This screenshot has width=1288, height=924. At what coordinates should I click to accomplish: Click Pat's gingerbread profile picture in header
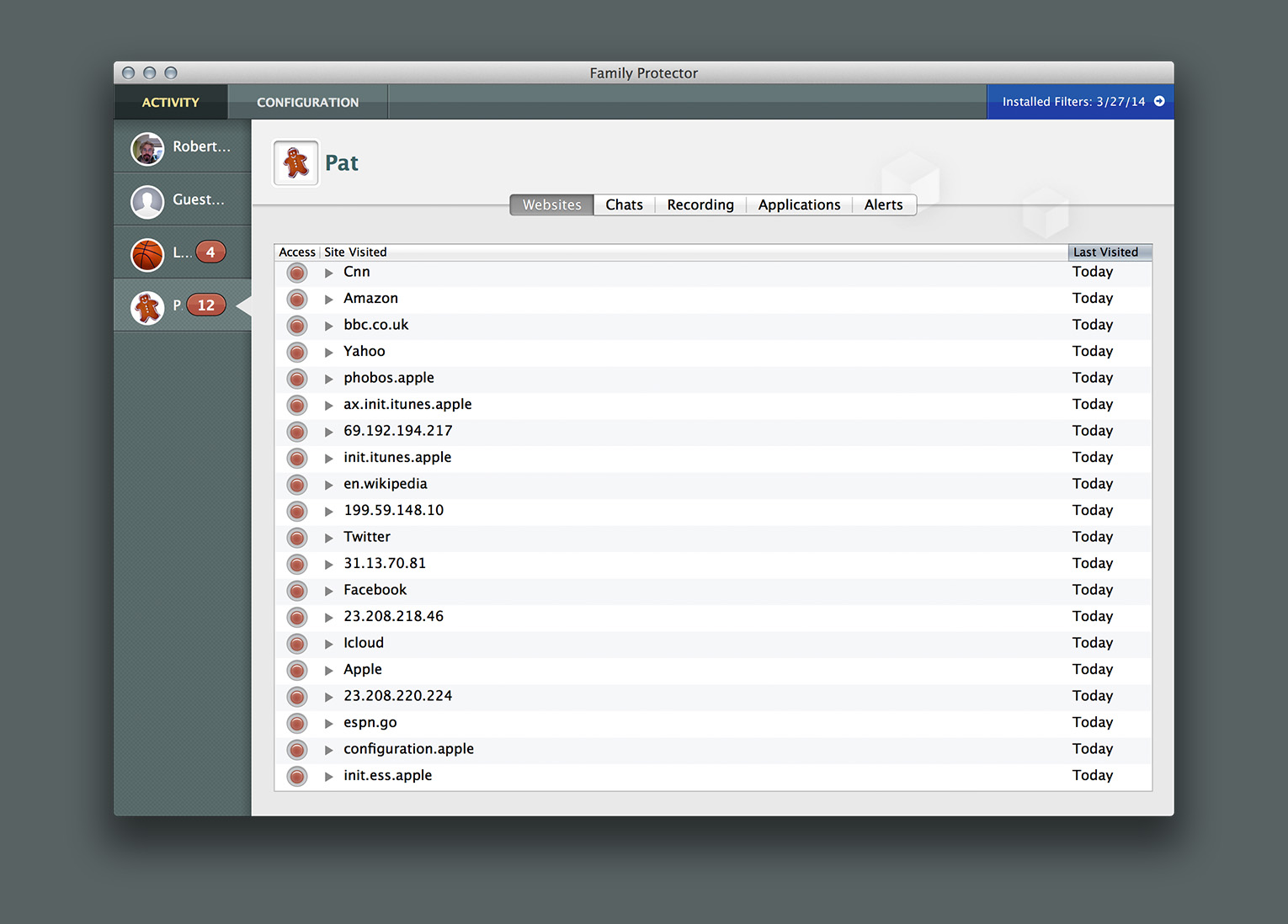(296, 162)
